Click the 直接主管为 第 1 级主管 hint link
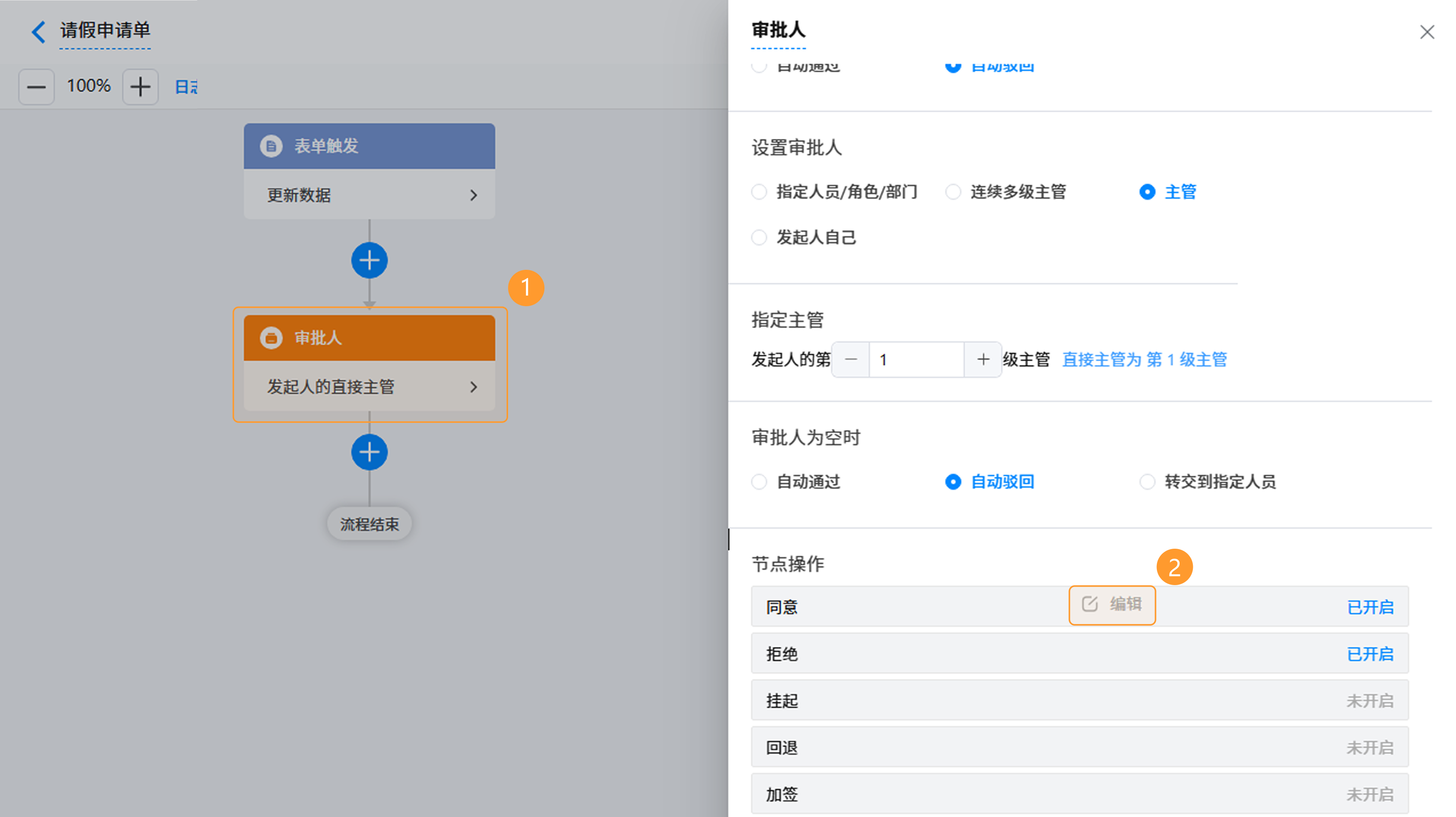This screenshot has width=1456, height=817. point(1145,359)
